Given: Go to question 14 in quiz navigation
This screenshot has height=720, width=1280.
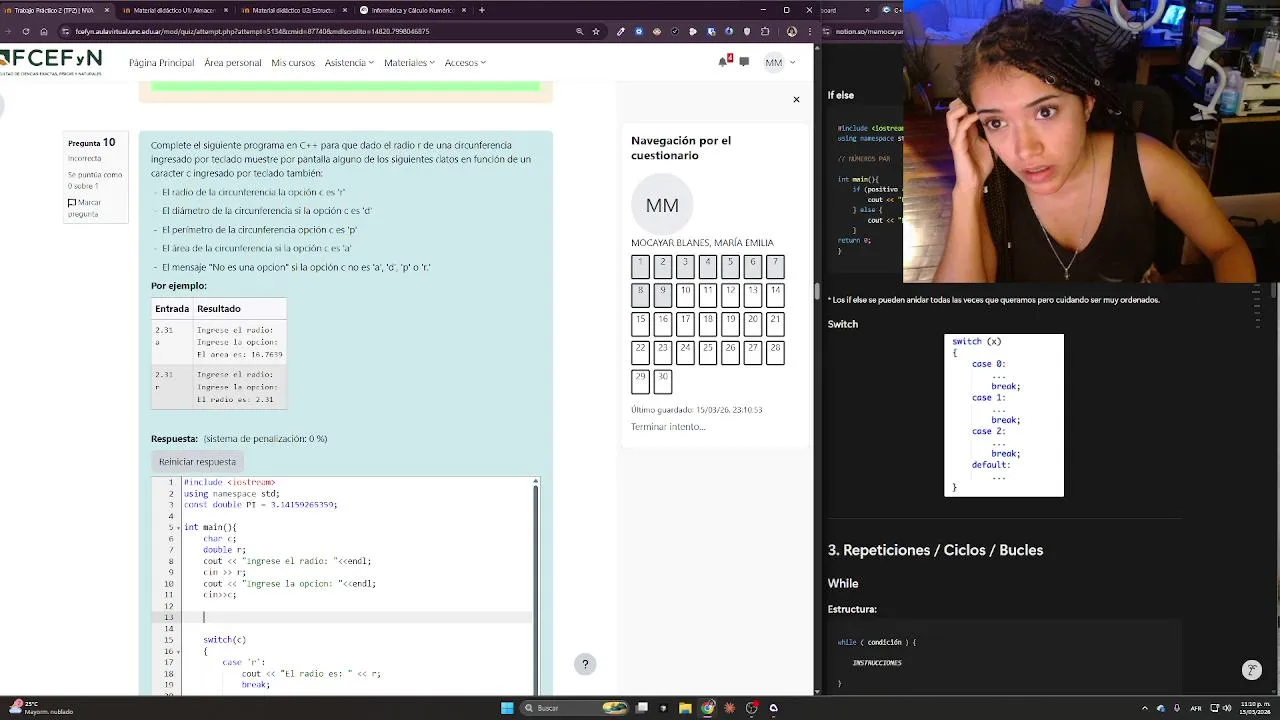Looking at the screenshot, I should click(775, 295).
